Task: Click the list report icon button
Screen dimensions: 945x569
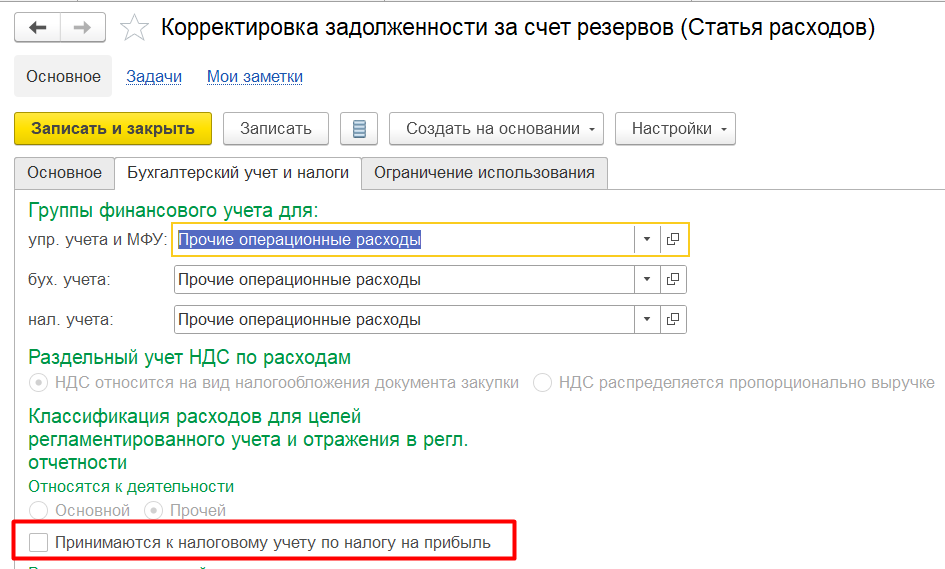Action: point(359,129)
